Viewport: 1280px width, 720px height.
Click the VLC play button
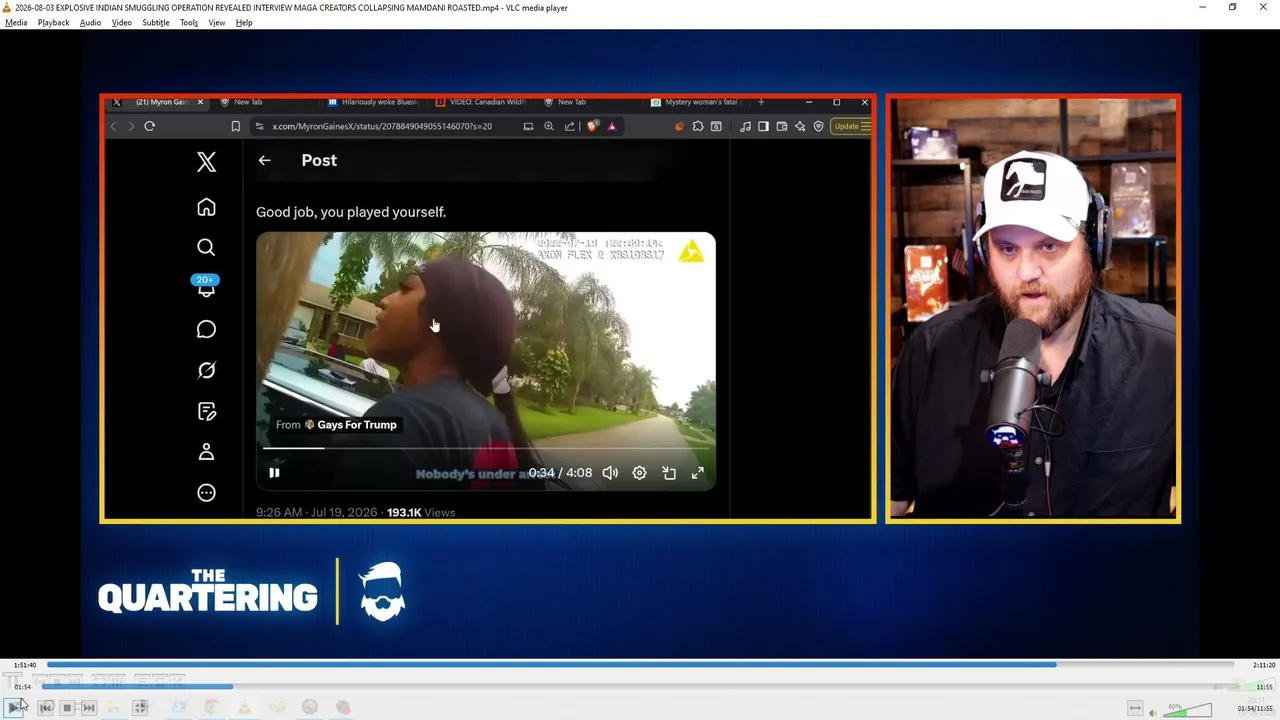click(14, 707)
